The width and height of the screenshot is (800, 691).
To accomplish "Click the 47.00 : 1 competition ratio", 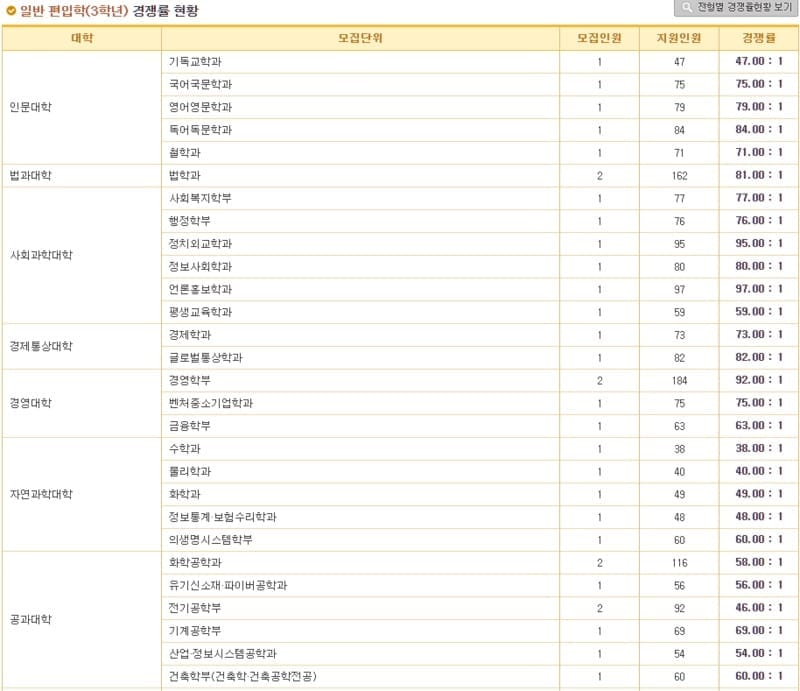I will pyautogui.click(x=759, y=61).
